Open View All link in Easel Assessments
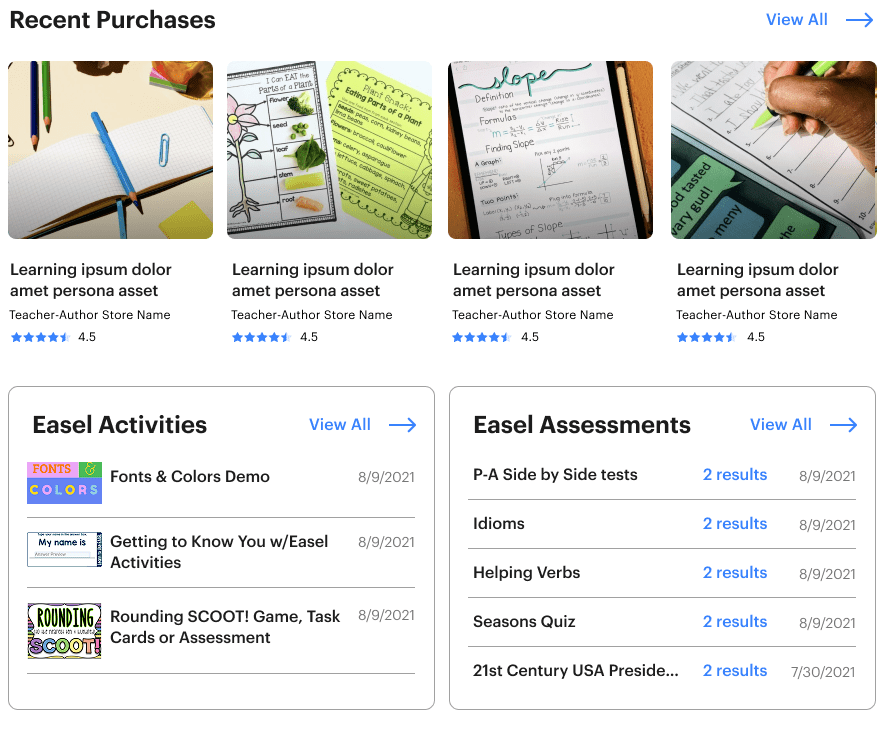 781,425
